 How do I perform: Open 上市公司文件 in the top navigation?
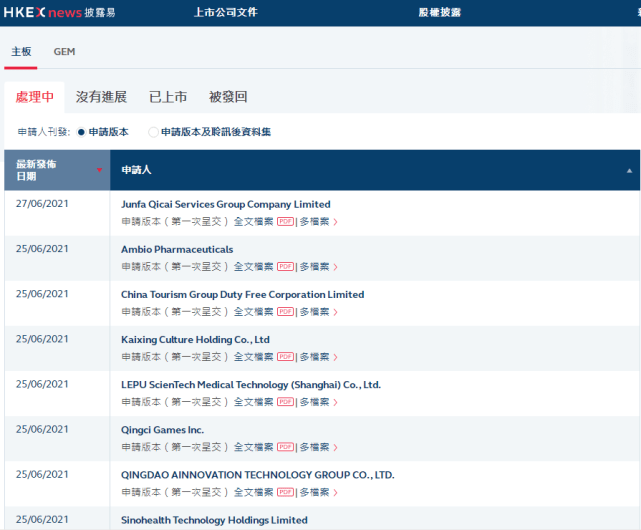click(225, 13)
